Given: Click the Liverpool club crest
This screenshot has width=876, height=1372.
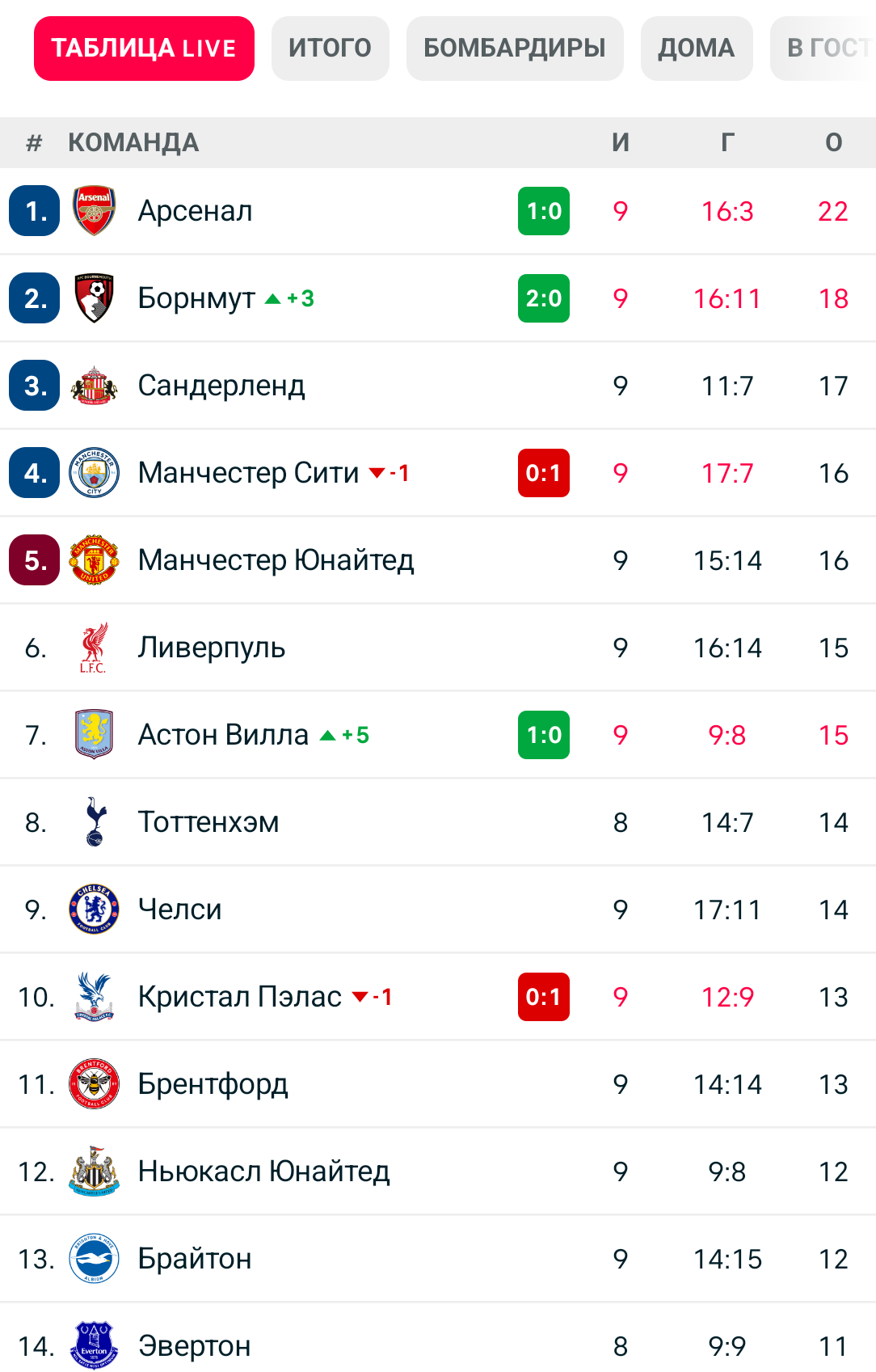Looking at the screenshot, I should (95, 648).
